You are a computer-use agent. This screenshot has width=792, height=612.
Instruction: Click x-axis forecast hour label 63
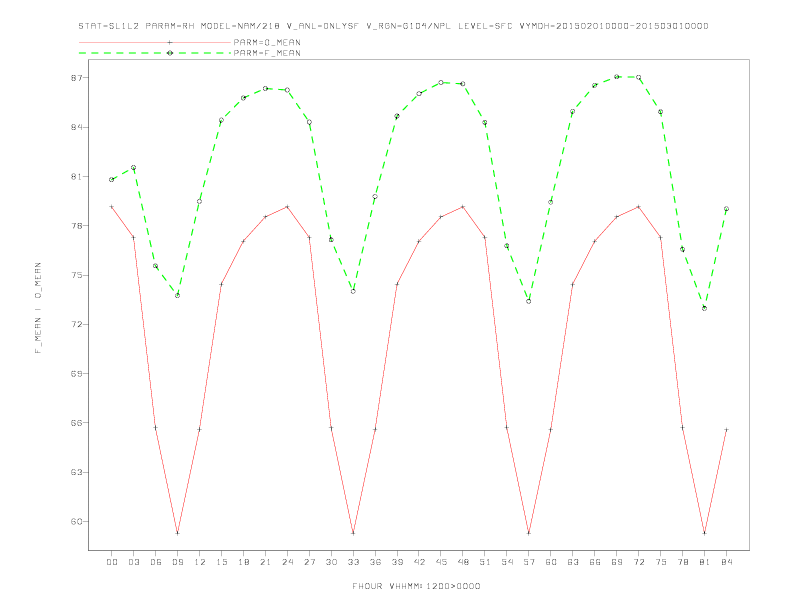[573, 562]
